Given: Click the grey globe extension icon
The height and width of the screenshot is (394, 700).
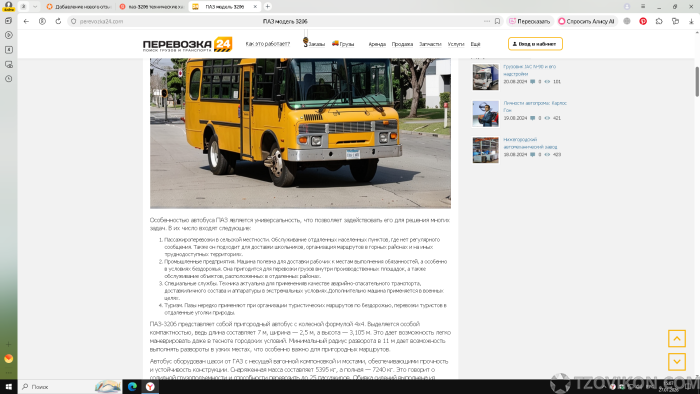Looking at the screenshot, I should coord(627,21).
